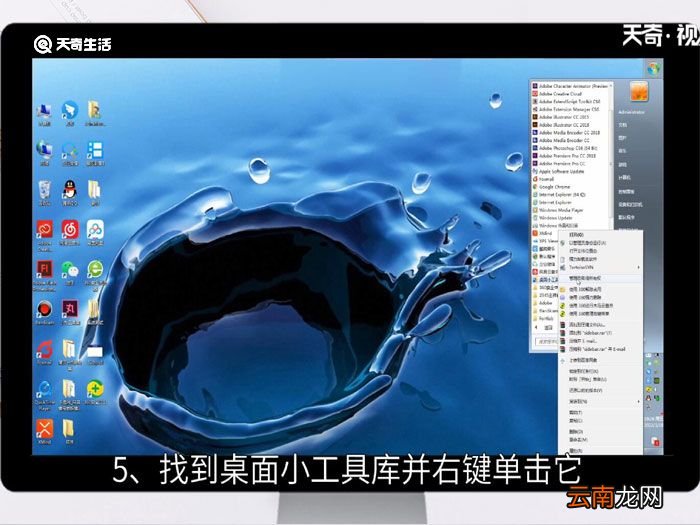Open the NetEase Cloud Music desktop icon
Viewport: 700px width, 525px height.
[x=70, y=232]
